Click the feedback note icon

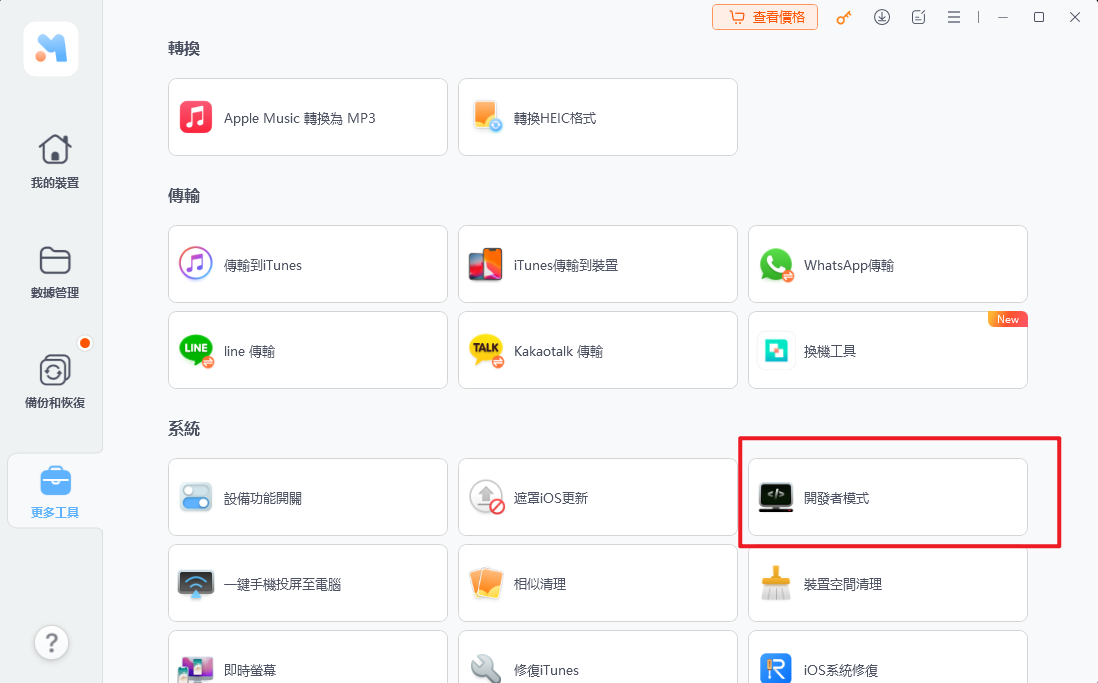coord(918,17)
